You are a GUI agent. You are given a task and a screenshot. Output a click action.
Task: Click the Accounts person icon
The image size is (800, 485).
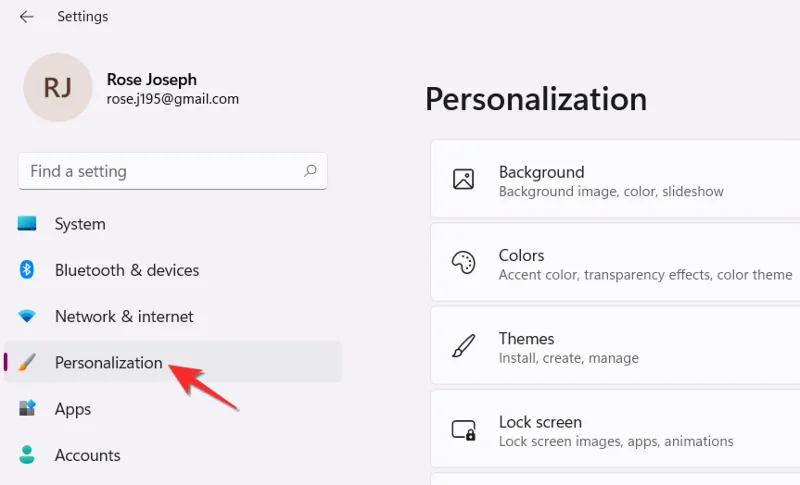[x=27, y=455]
